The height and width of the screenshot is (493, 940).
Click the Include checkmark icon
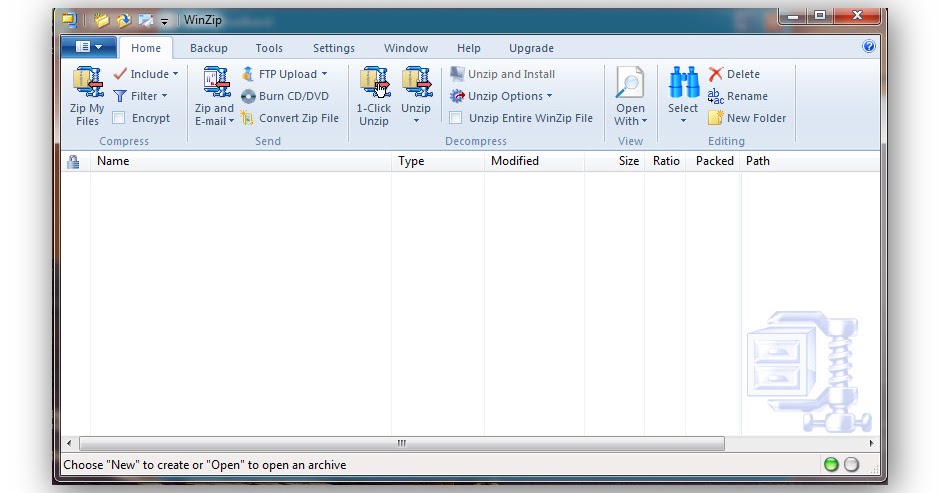pyautogui.click(x=120, y=74)
